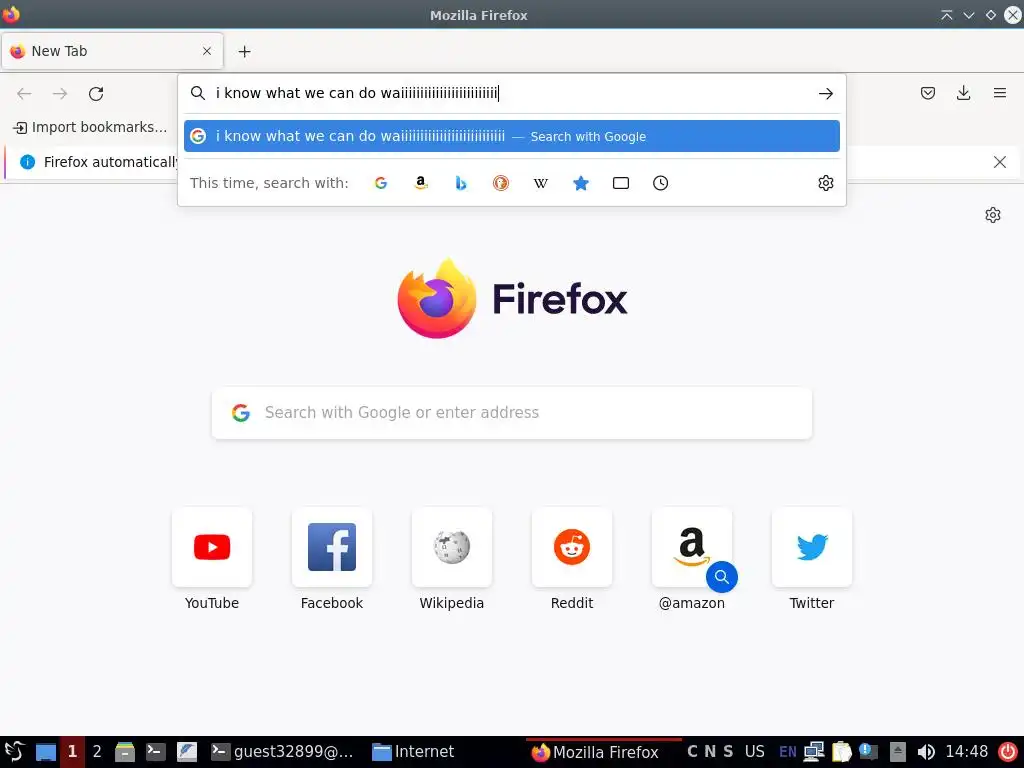Viewport: 1024px width, 768px height.
Task: Click Import bookmarks in bookmarks toolbar
Action: [x=90, y=127]
